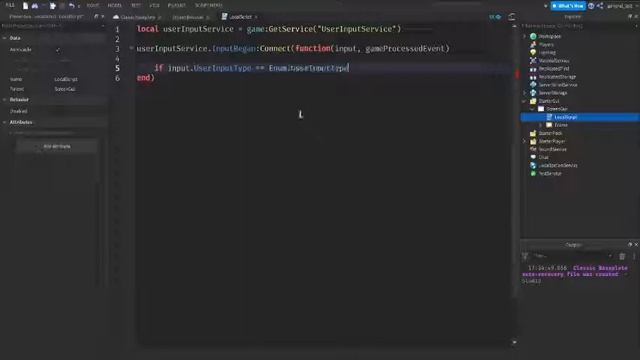Open the PLUGINS ribbon tab
640x360 pixels.
pyautogui.click(x=176, y=5)
